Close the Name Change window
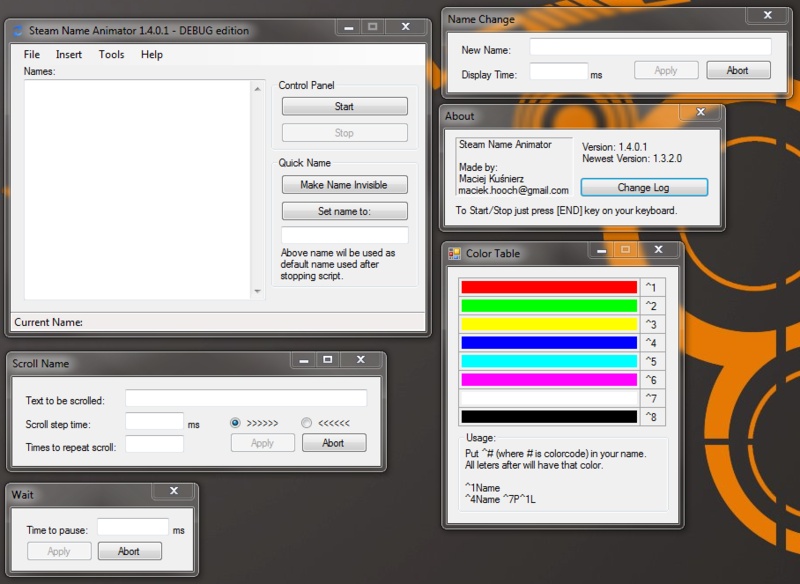Image resolution: width=800 pixels, height=584 pixels. click(767, 15)
